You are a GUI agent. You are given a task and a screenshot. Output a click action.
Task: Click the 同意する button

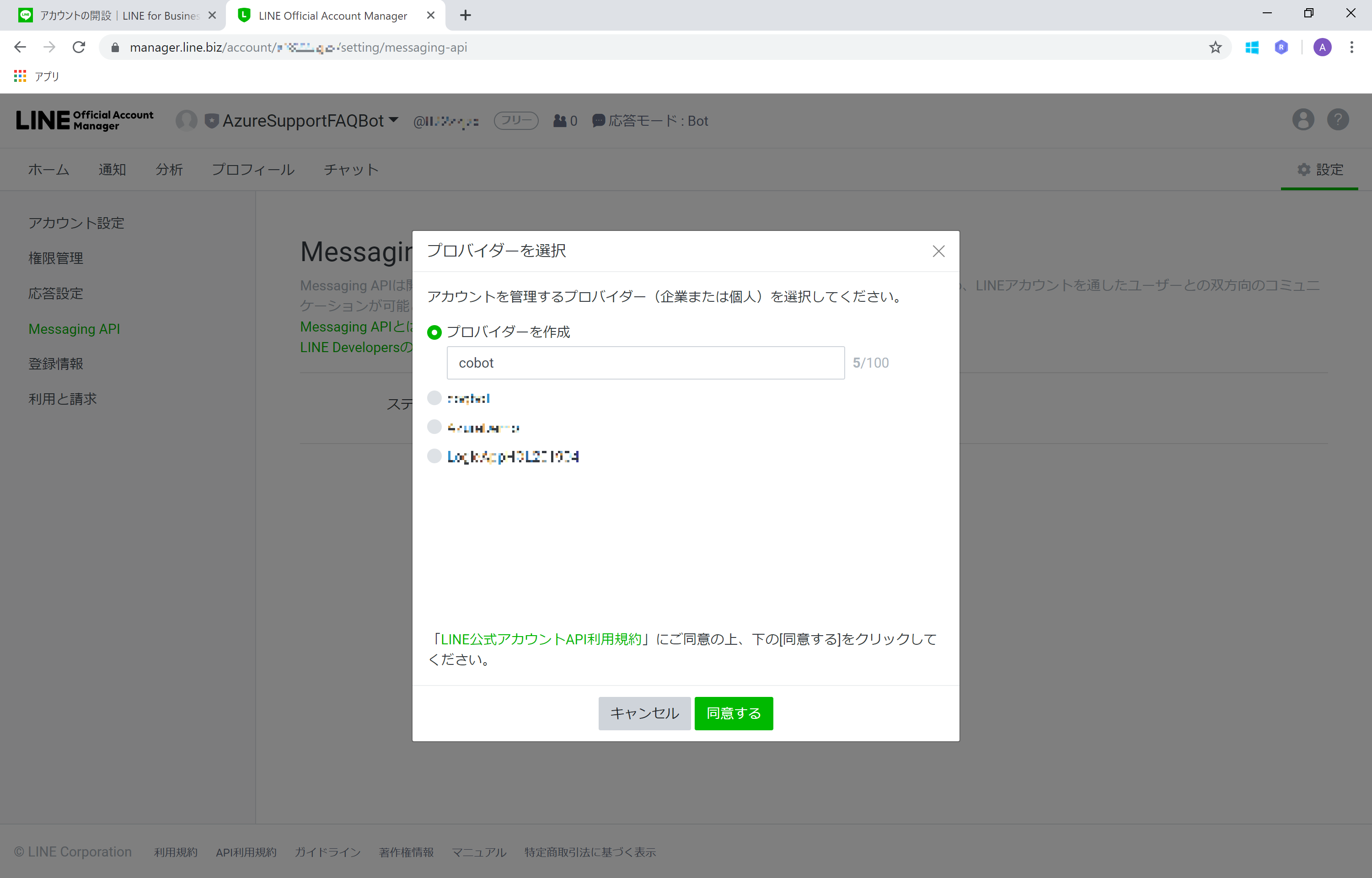point(733,713)
